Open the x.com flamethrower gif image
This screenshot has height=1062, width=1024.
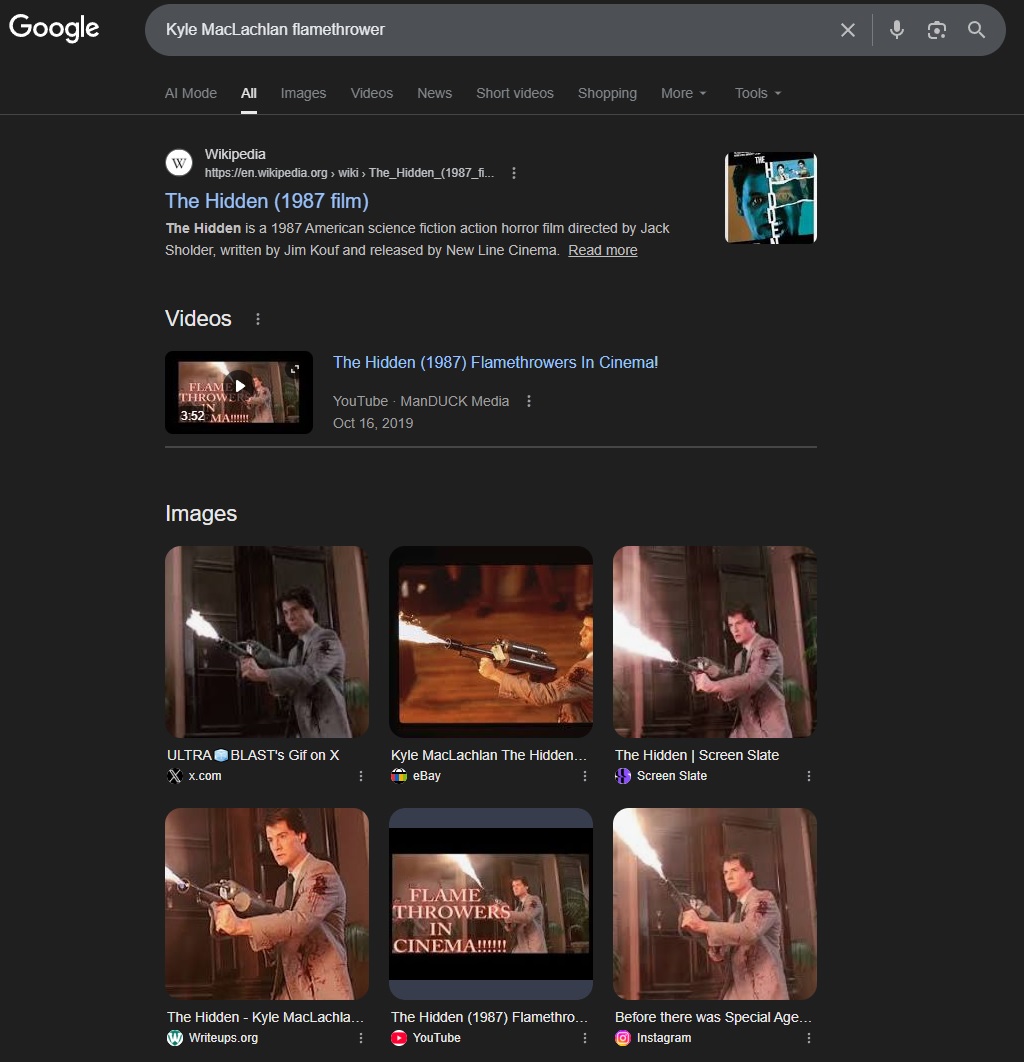(267, 642)
